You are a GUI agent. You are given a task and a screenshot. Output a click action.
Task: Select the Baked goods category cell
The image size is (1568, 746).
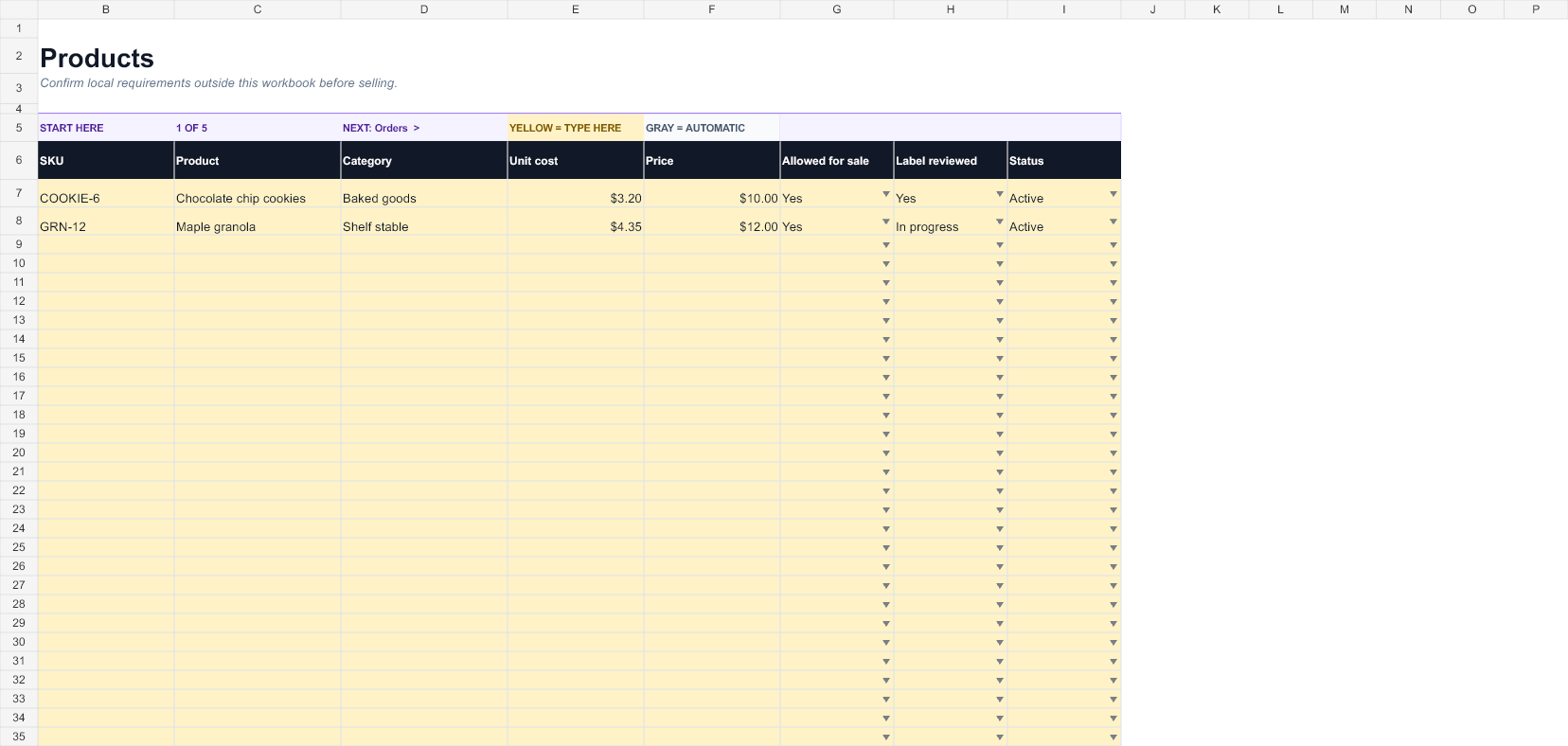point(424,193)
